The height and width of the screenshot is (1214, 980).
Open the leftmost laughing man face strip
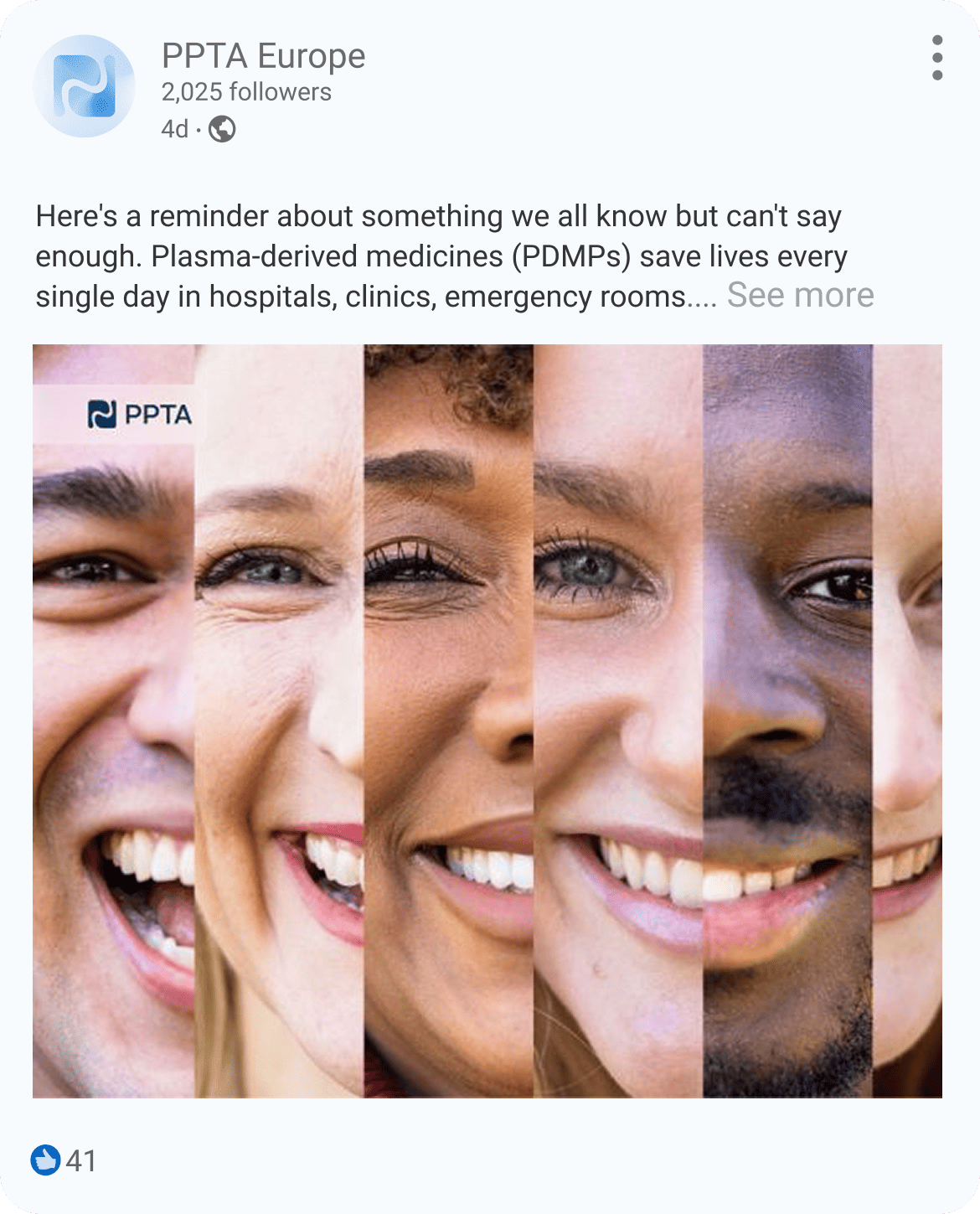tap(114, 721)
